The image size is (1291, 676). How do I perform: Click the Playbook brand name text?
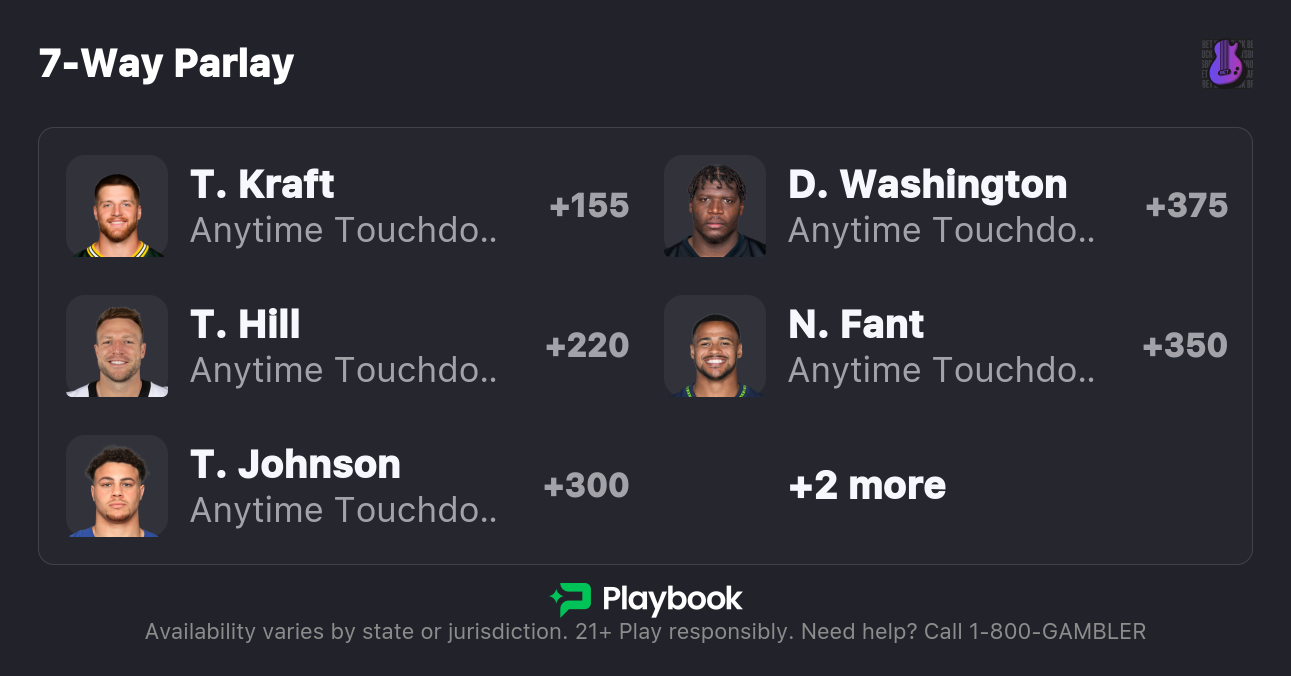(x=672, y=600)
